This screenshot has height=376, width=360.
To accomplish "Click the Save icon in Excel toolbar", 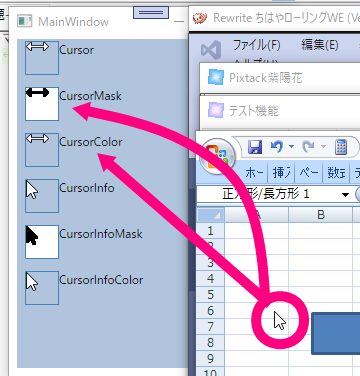I will tap(255, 147).
